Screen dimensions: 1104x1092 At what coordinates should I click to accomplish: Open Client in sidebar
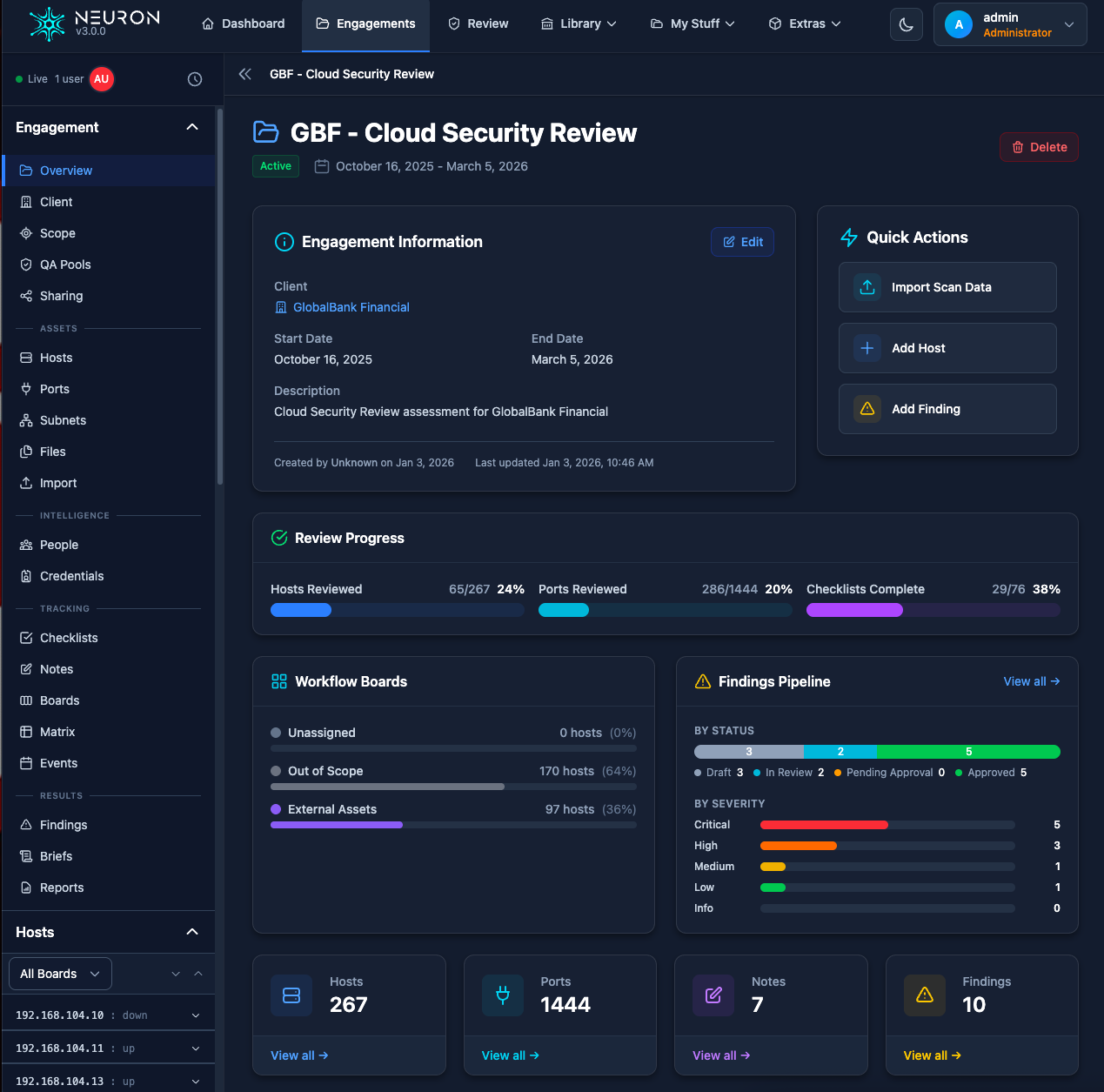tap(109, 202)
